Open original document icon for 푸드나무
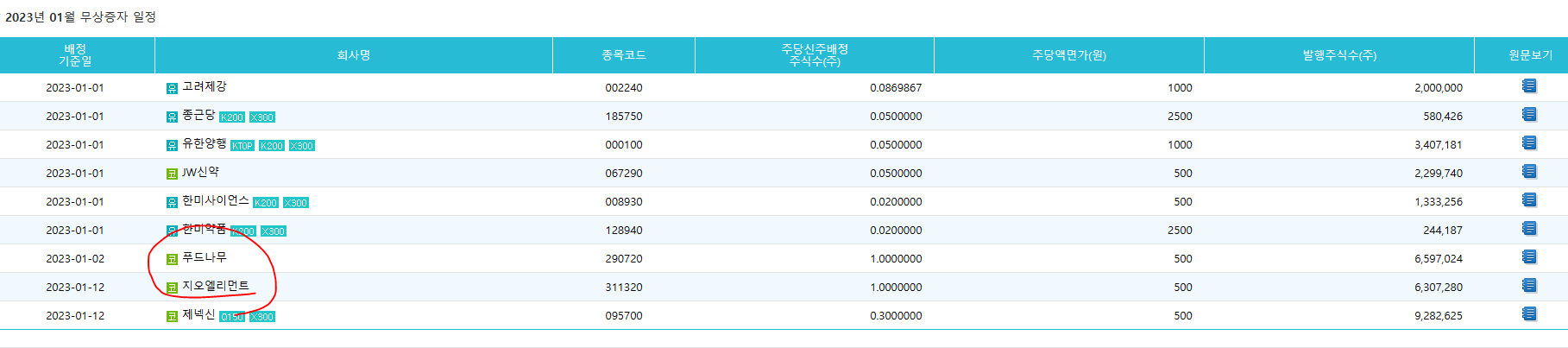This screenshot has width=1568, height=348. click(x=1529, y=257)
